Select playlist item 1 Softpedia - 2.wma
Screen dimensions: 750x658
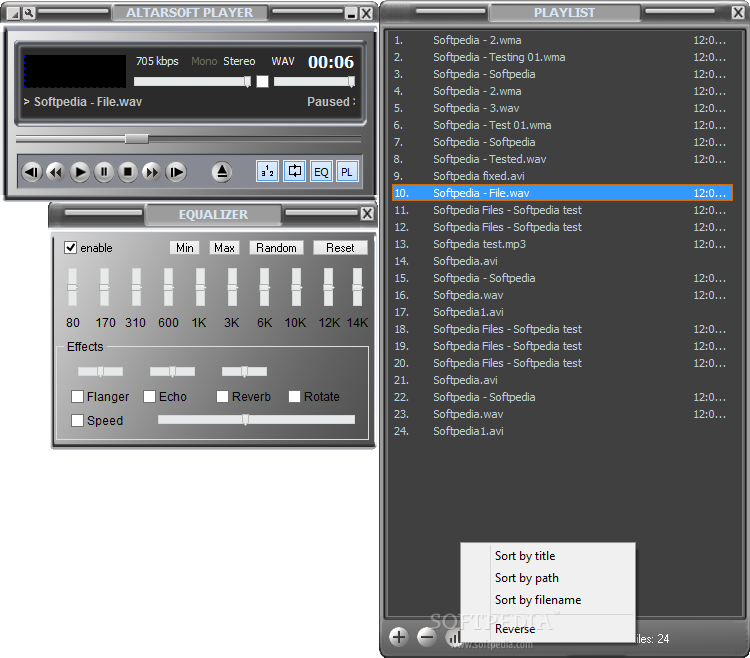562,40
